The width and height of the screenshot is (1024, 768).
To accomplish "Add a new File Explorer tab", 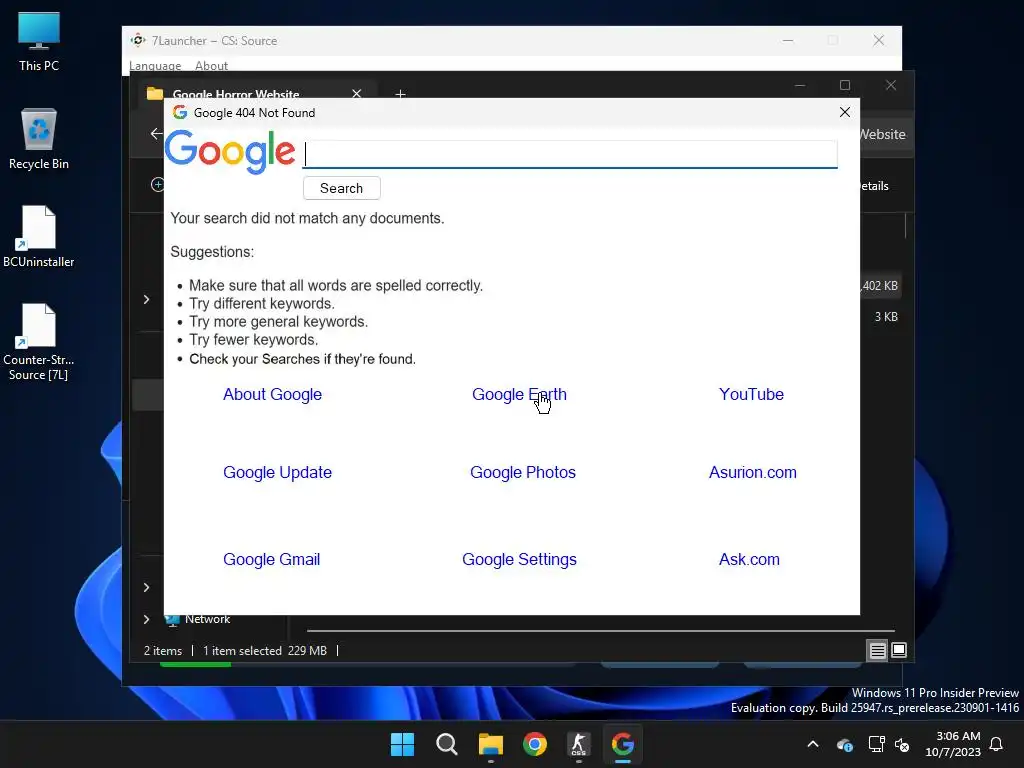I will tap(400, 94).
